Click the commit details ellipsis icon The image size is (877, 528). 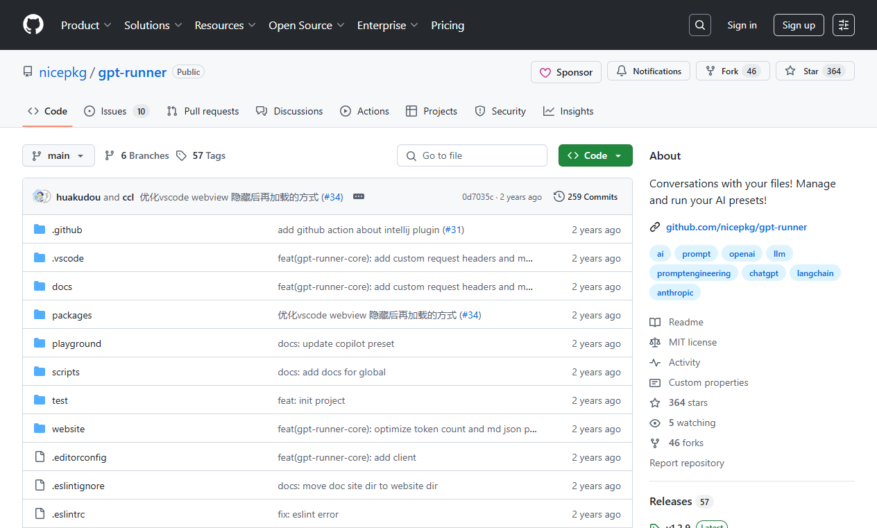click(x=359, y=197)
